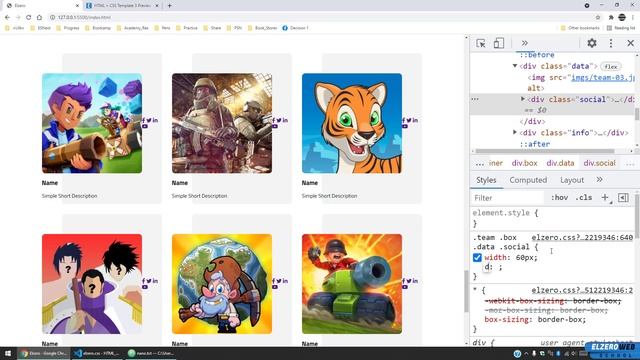Click the tank team card image
Screen dimensions: 640x360
(352, 284)
